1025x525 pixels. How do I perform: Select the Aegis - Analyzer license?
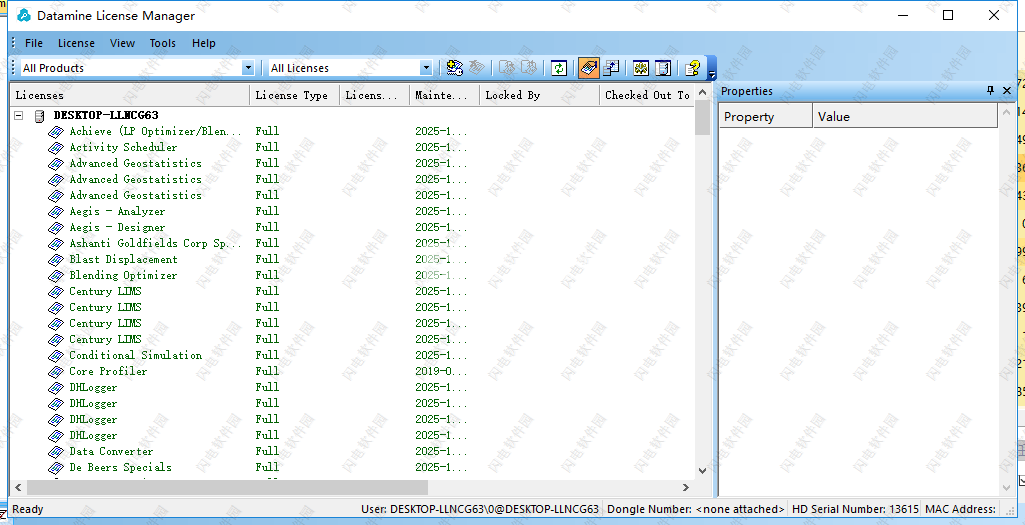tap(117, 211)
